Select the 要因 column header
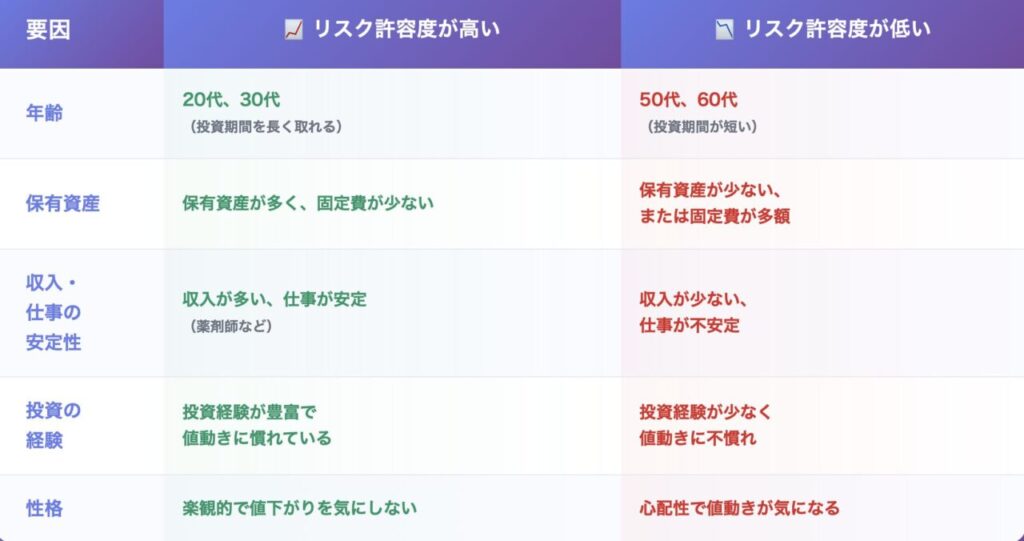This screenshot has height=541, width=1024. point(48,30)
